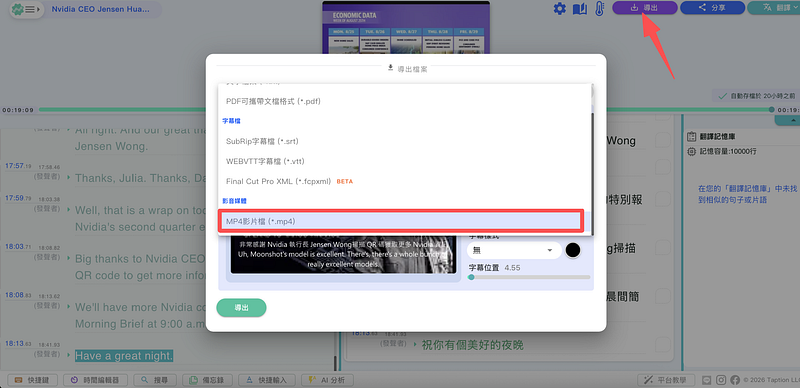Click play arrow beside 'Have a great night.'
This screenshot has height=388, width=800.
pyautogui.click(x=68, y=356)
